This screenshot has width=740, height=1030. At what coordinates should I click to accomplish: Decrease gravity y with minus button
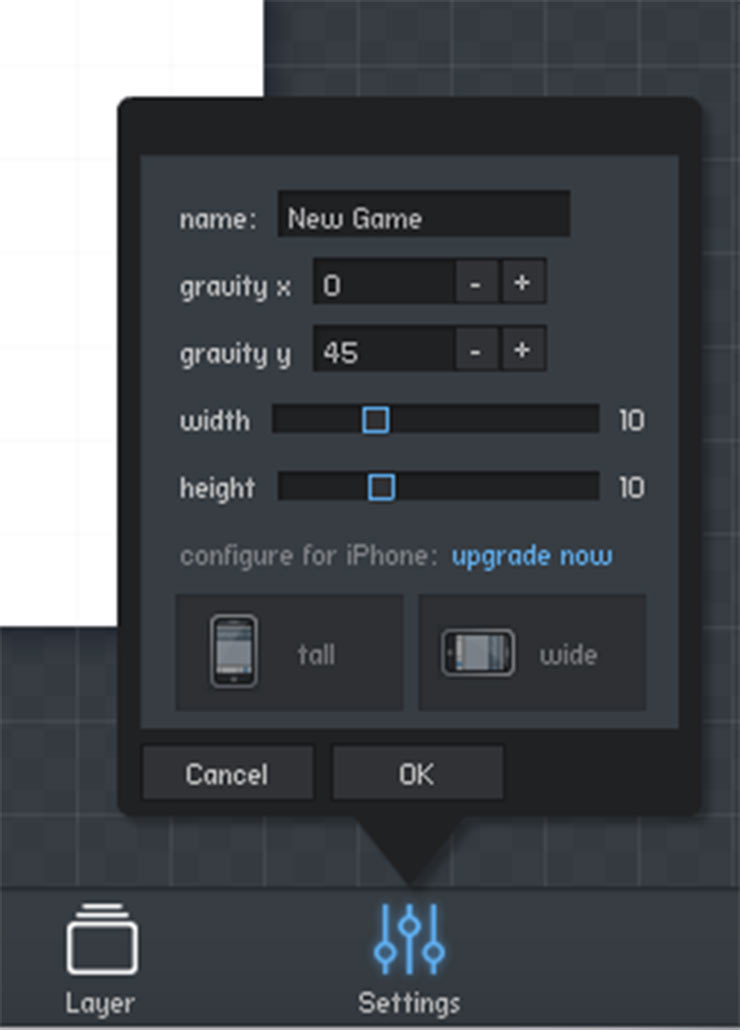click(476, 349)
